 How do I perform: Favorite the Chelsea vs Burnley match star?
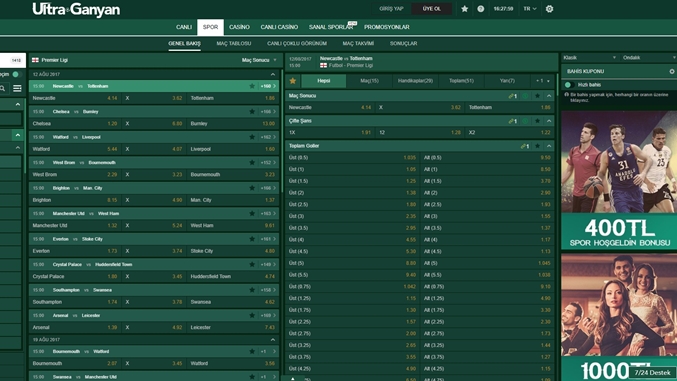tap(252, 111)
